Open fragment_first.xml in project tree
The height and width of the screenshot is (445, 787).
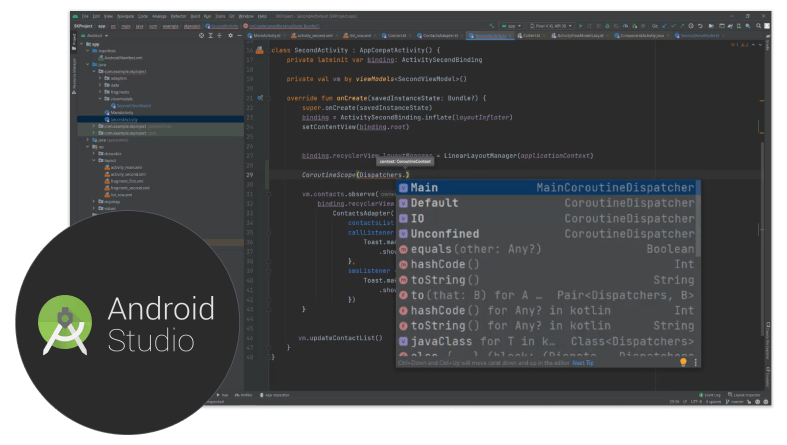click(x=124, y=181)
